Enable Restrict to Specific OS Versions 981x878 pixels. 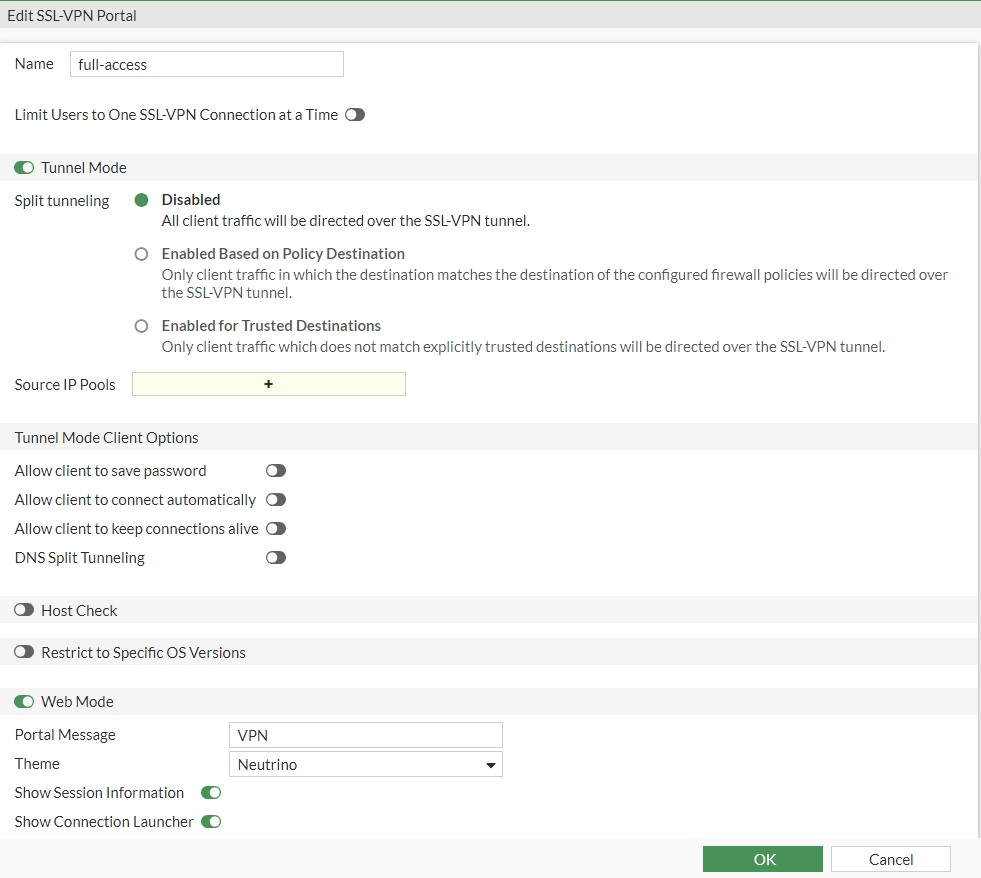click(24, 653)
